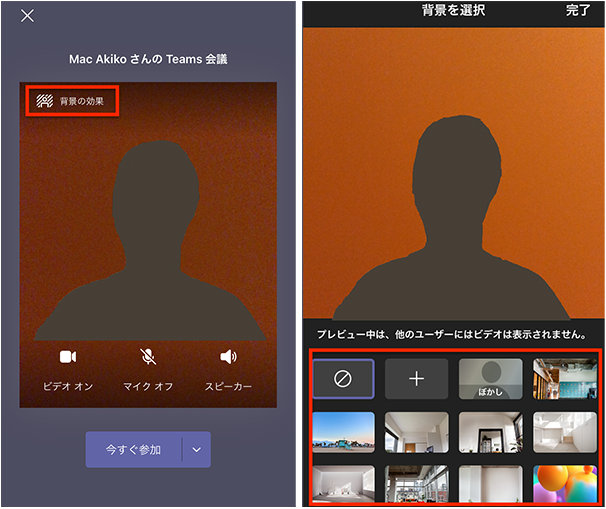Image resolution: width=606 pixels, height=509 pixels.
Task: Select the bright white loft background at end of second row
Action: pyautogui.click(x=564, y=432)
